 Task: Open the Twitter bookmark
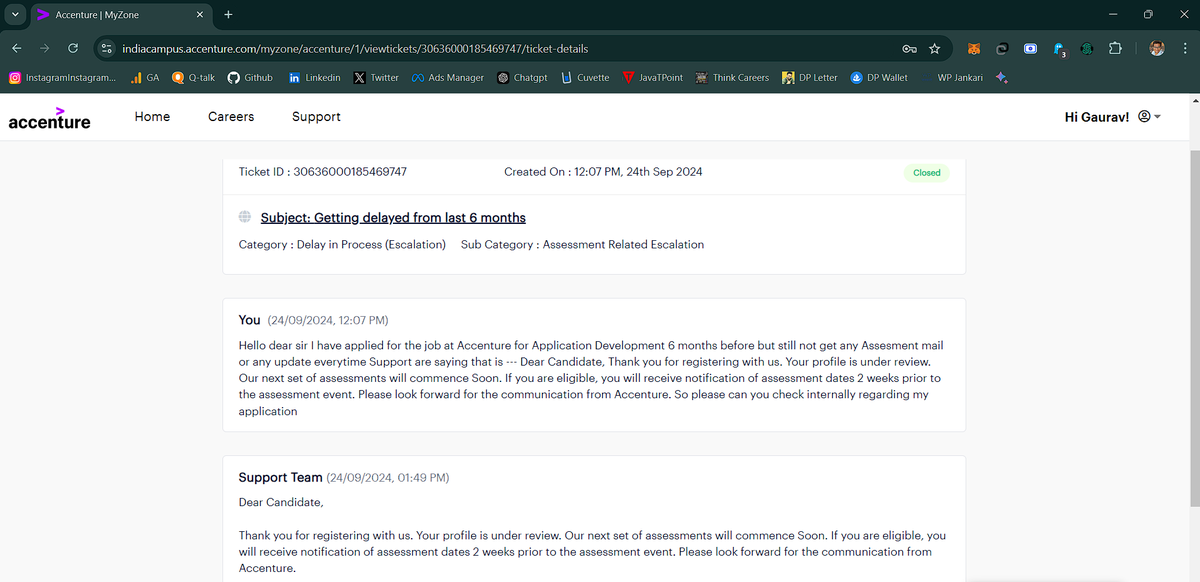[376, 77]
